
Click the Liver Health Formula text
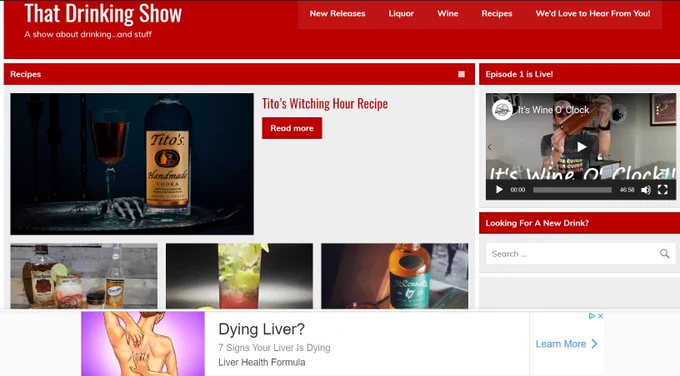262,362
